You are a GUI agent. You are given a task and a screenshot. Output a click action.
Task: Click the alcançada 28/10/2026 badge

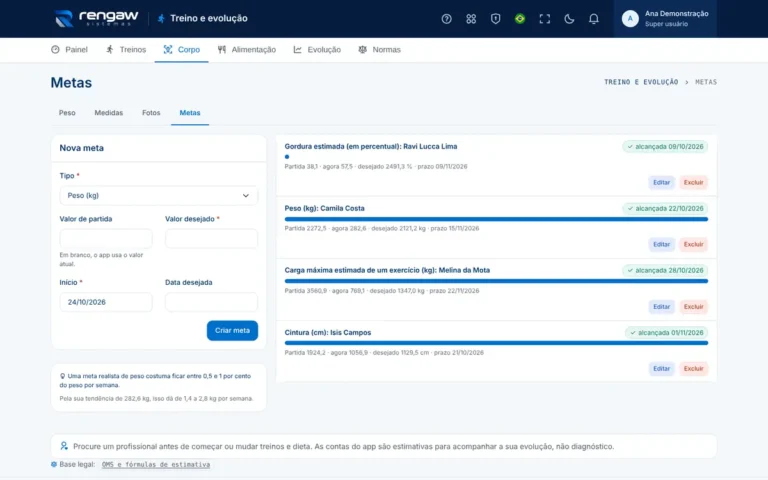point(665,270)
